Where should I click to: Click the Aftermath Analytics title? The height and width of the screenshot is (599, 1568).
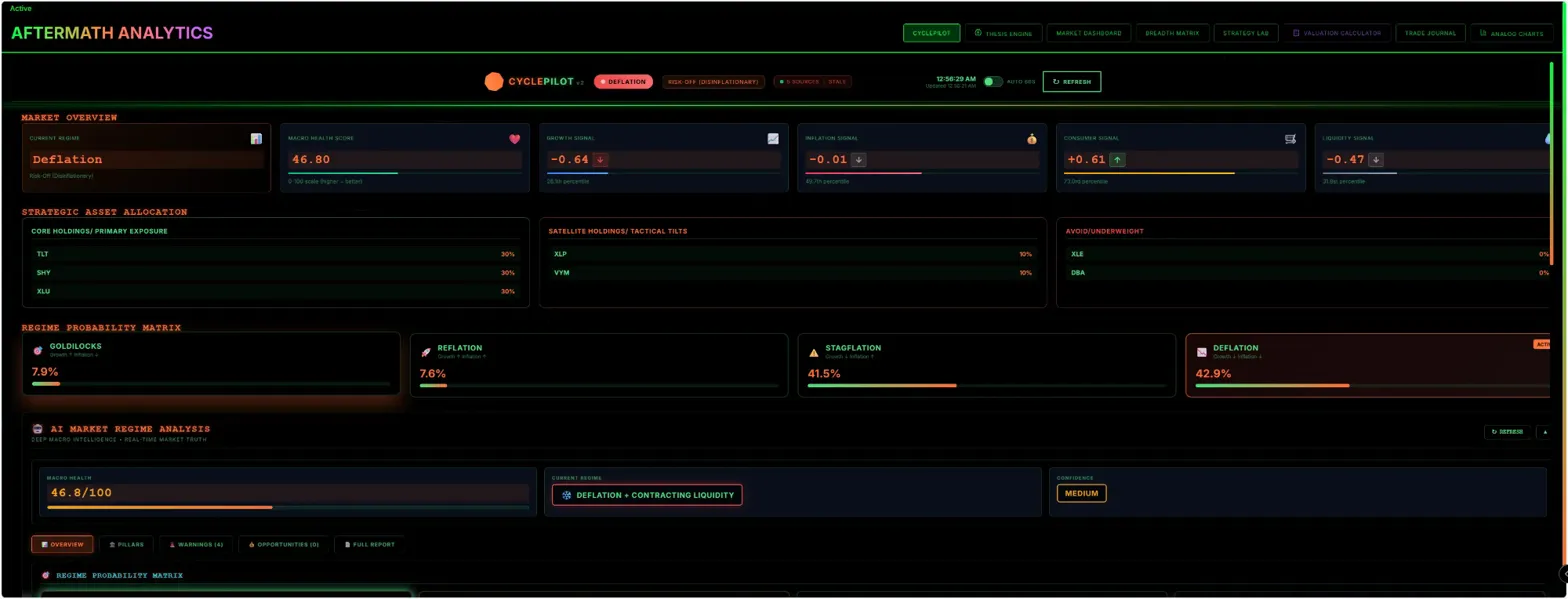(112, 32)
